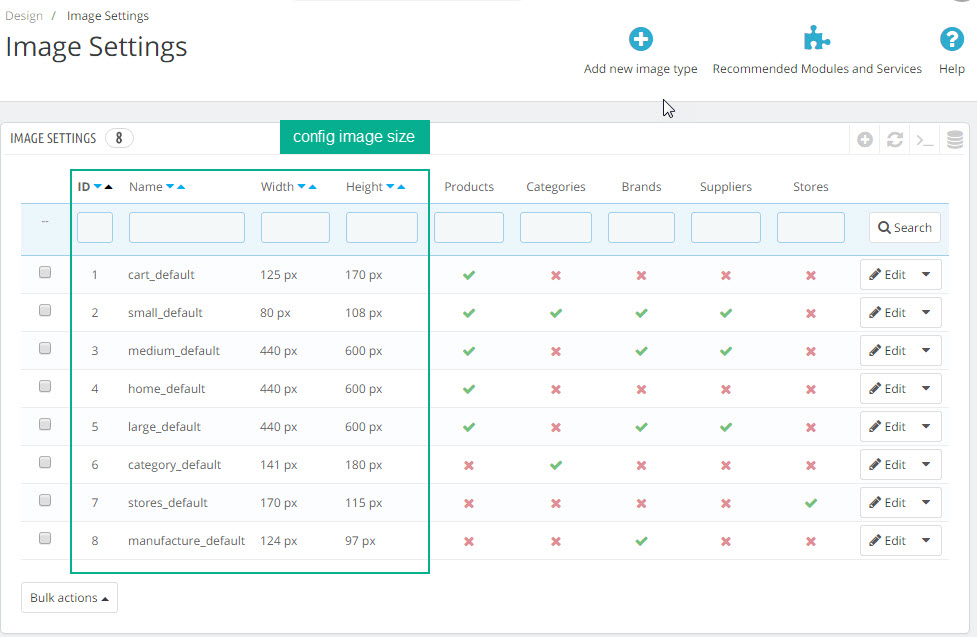
Task: Toggle Products status for cart_default
Action: [469, 275]
